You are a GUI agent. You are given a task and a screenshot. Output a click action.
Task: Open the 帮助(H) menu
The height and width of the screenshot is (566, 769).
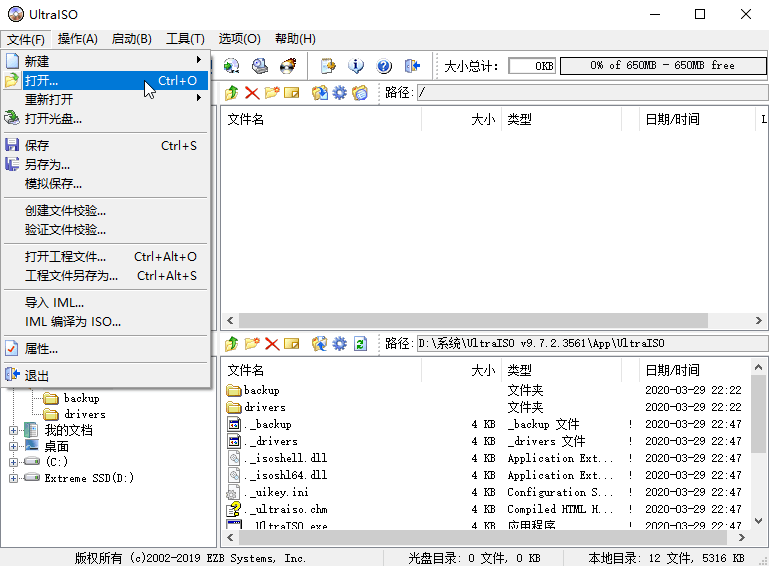point(295,39)
